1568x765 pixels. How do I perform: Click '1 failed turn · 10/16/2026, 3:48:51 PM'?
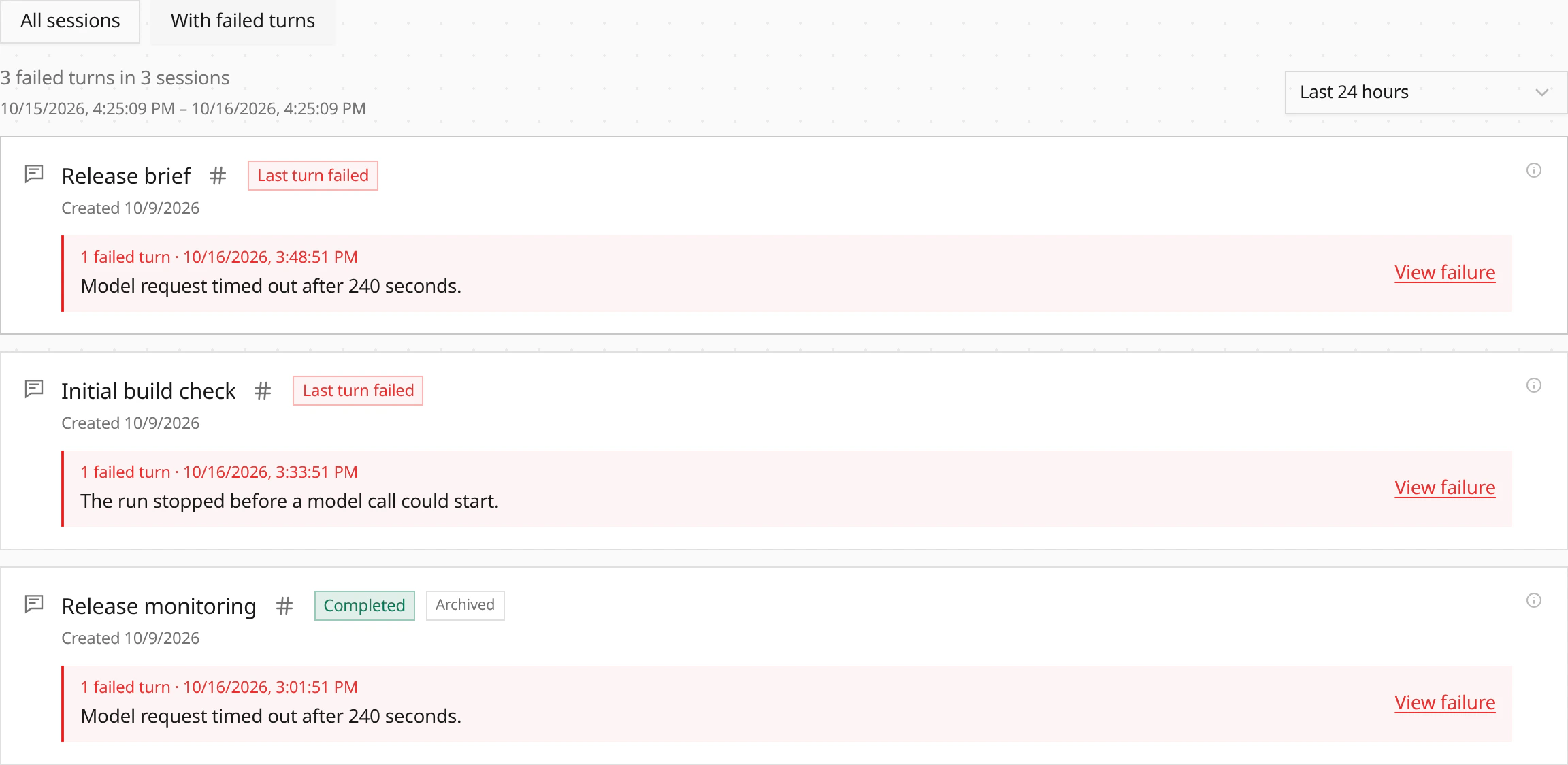click(219, 257)
